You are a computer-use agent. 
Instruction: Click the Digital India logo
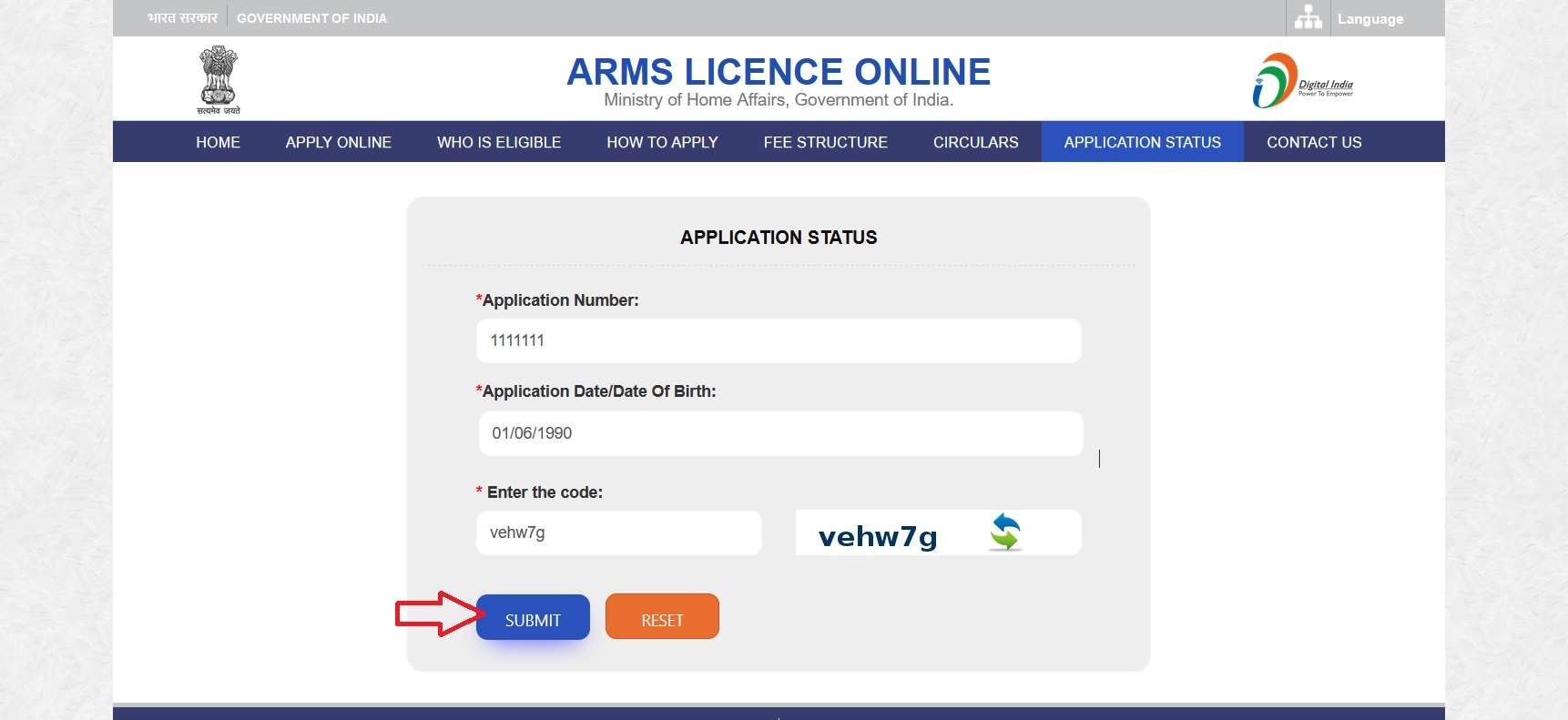tap(1302, 81)
